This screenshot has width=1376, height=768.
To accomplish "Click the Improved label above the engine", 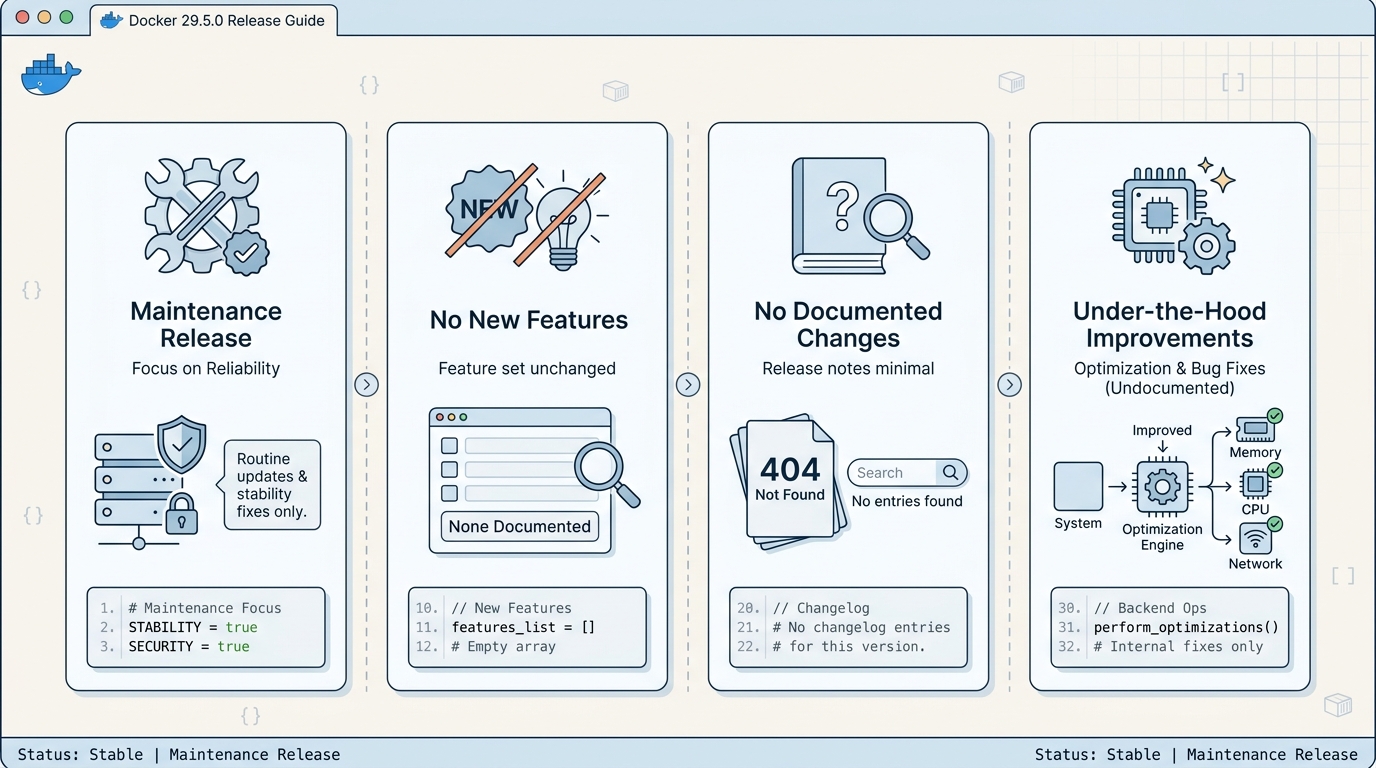I will 1162,430.
